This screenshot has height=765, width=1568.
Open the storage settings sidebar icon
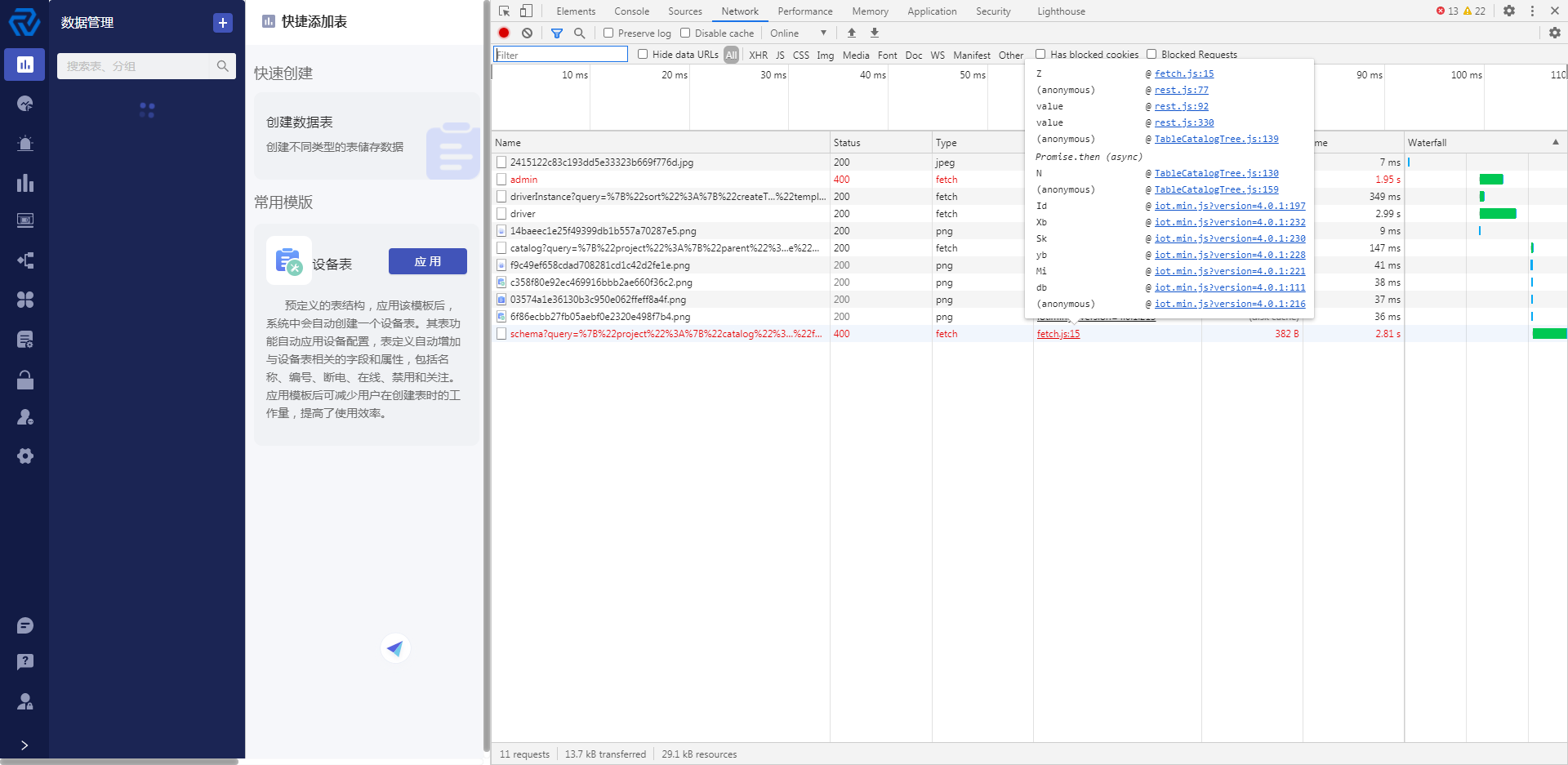click(24, 339)
